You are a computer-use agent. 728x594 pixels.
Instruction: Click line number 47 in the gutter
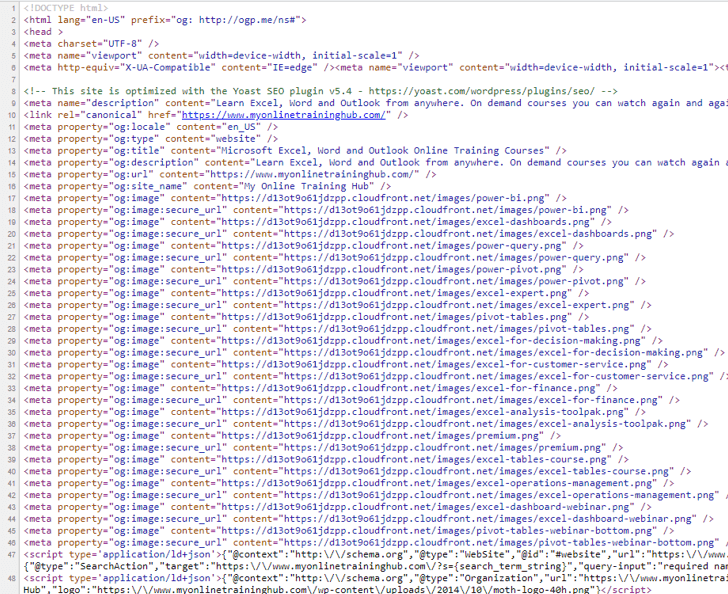pyautogui.click(x=12, y=555)
